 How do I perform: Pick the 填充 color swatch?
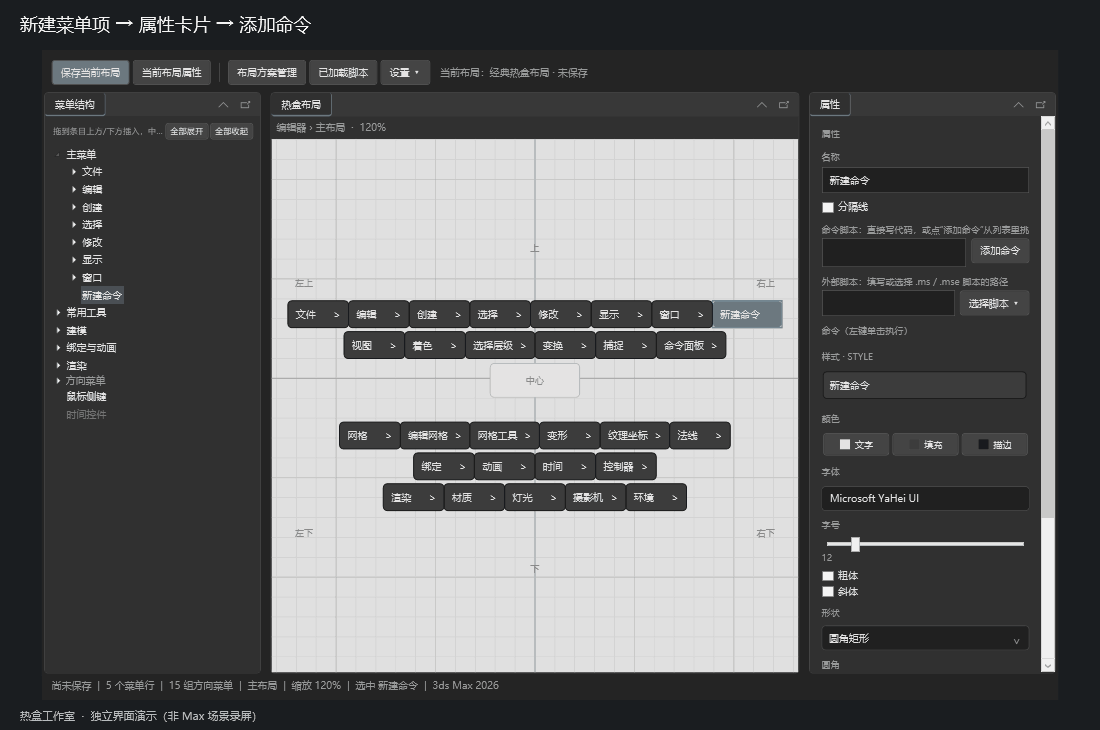(925, 445)
